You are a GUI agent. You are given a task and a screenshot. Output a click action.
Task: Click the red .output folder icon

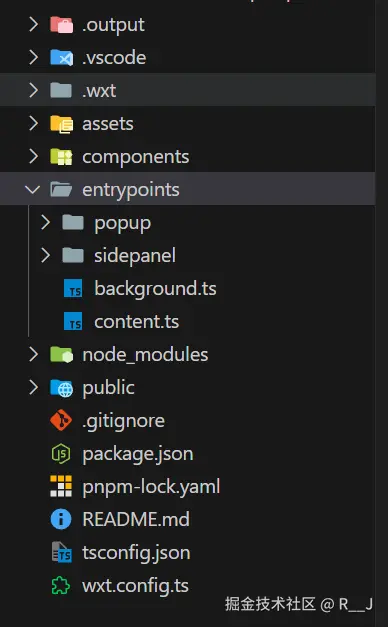[61, 25]
